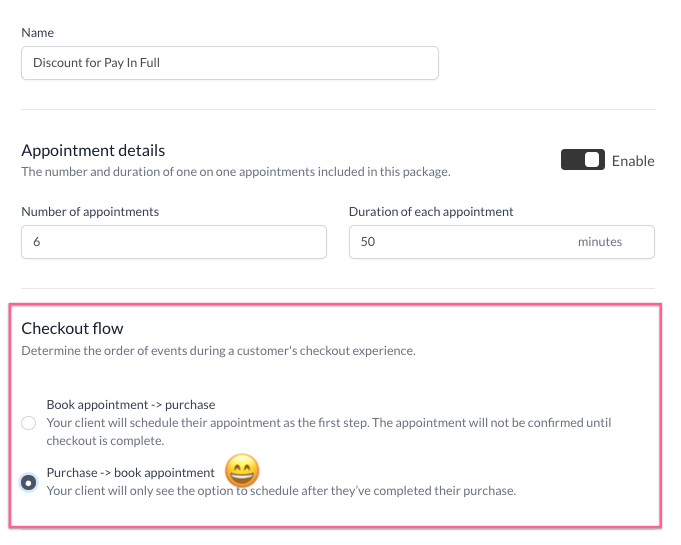Click the Checkout flow description text

point(218,351)
